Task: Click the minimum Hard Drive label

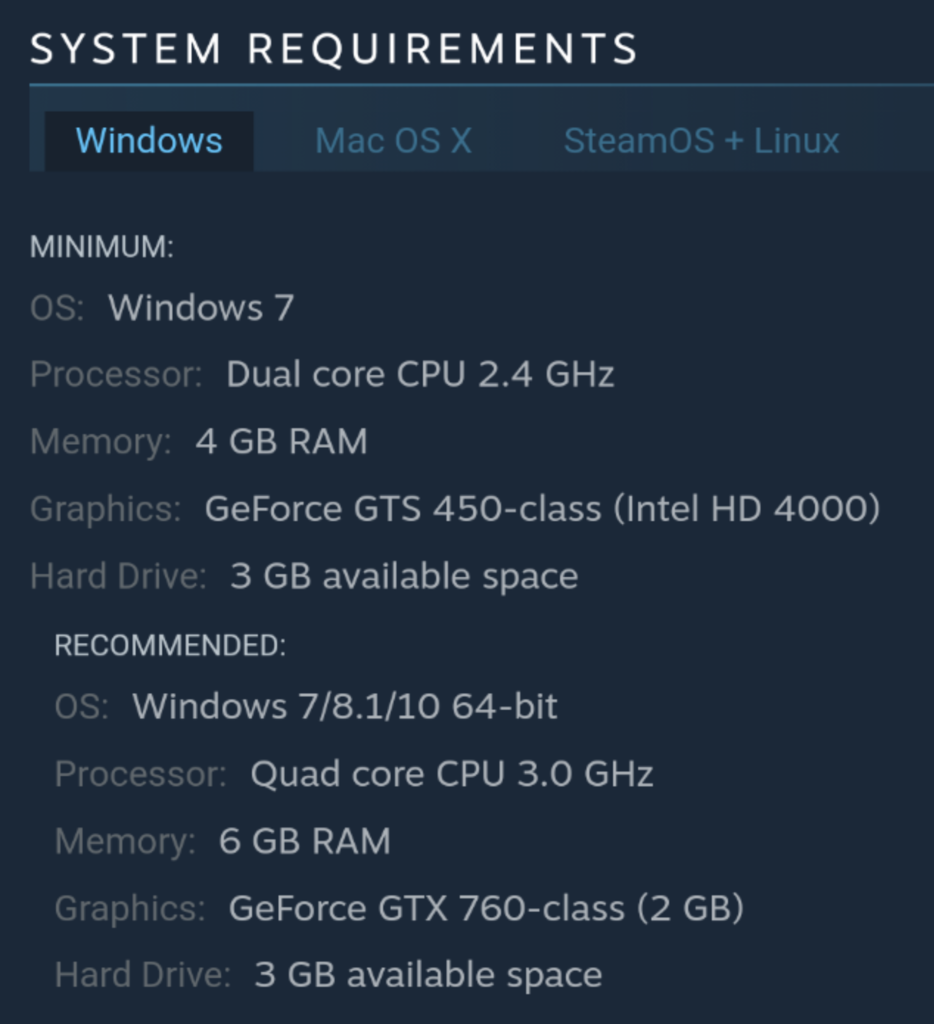Action: click(x=118, y=576)
